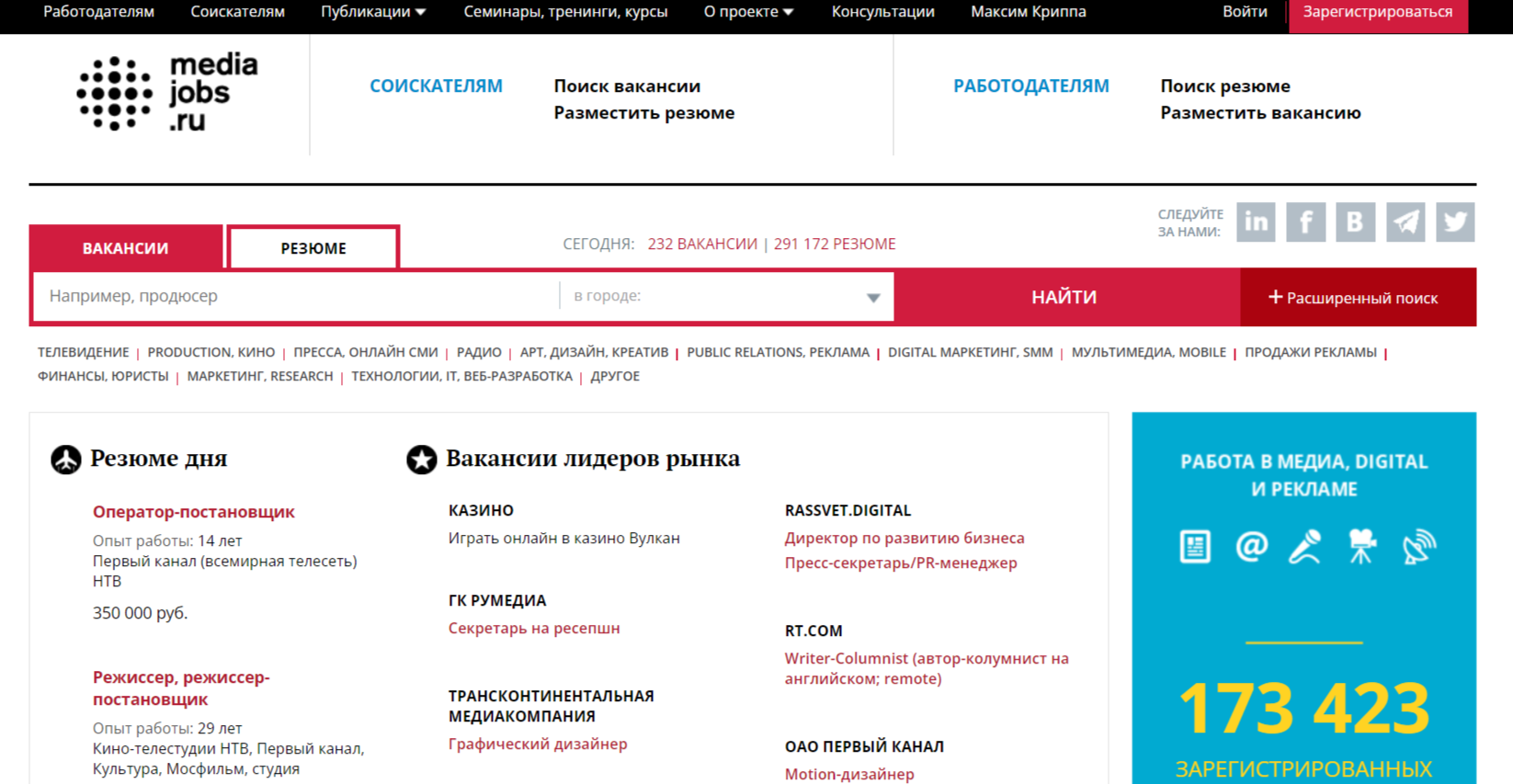The height and width of the screenshot is (784, 1513).
Task: Open Motion-дизайнер vacancy
Action: [849, 775]
